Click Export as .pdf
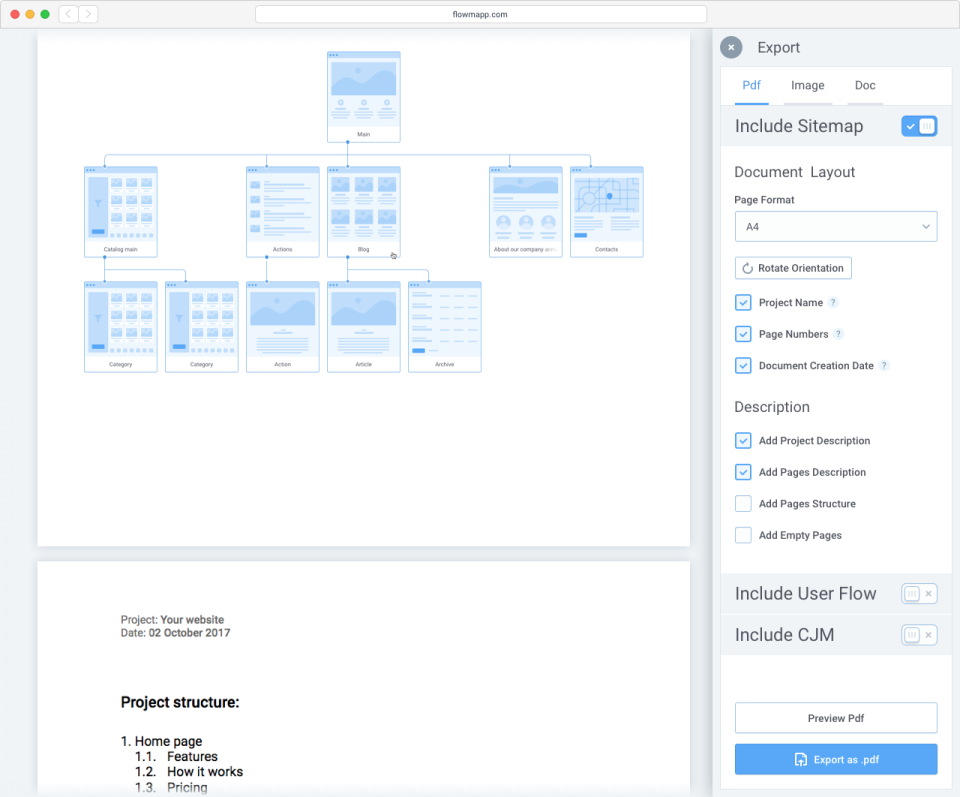This screenshot has height=797, width=960. (x=835, y=758)
